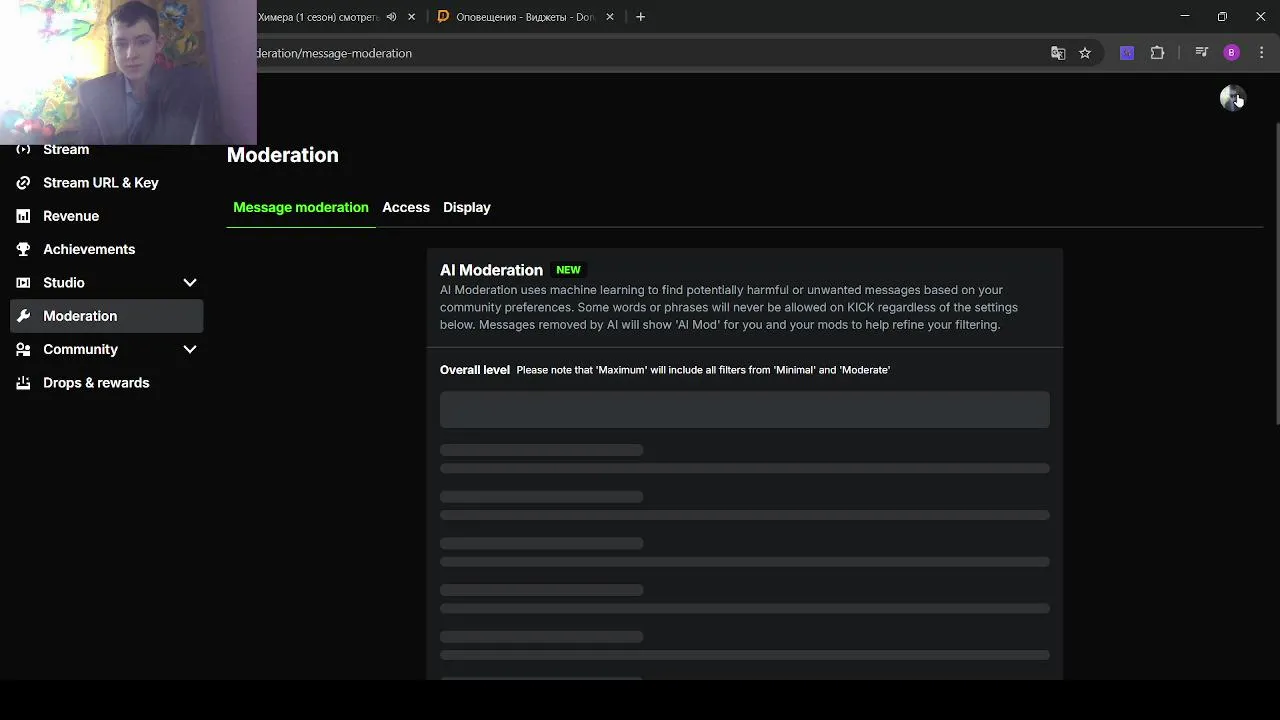Open the Chrome three-dot menu
This screenshot has width=1280, height=720.
pos(1261,53)
